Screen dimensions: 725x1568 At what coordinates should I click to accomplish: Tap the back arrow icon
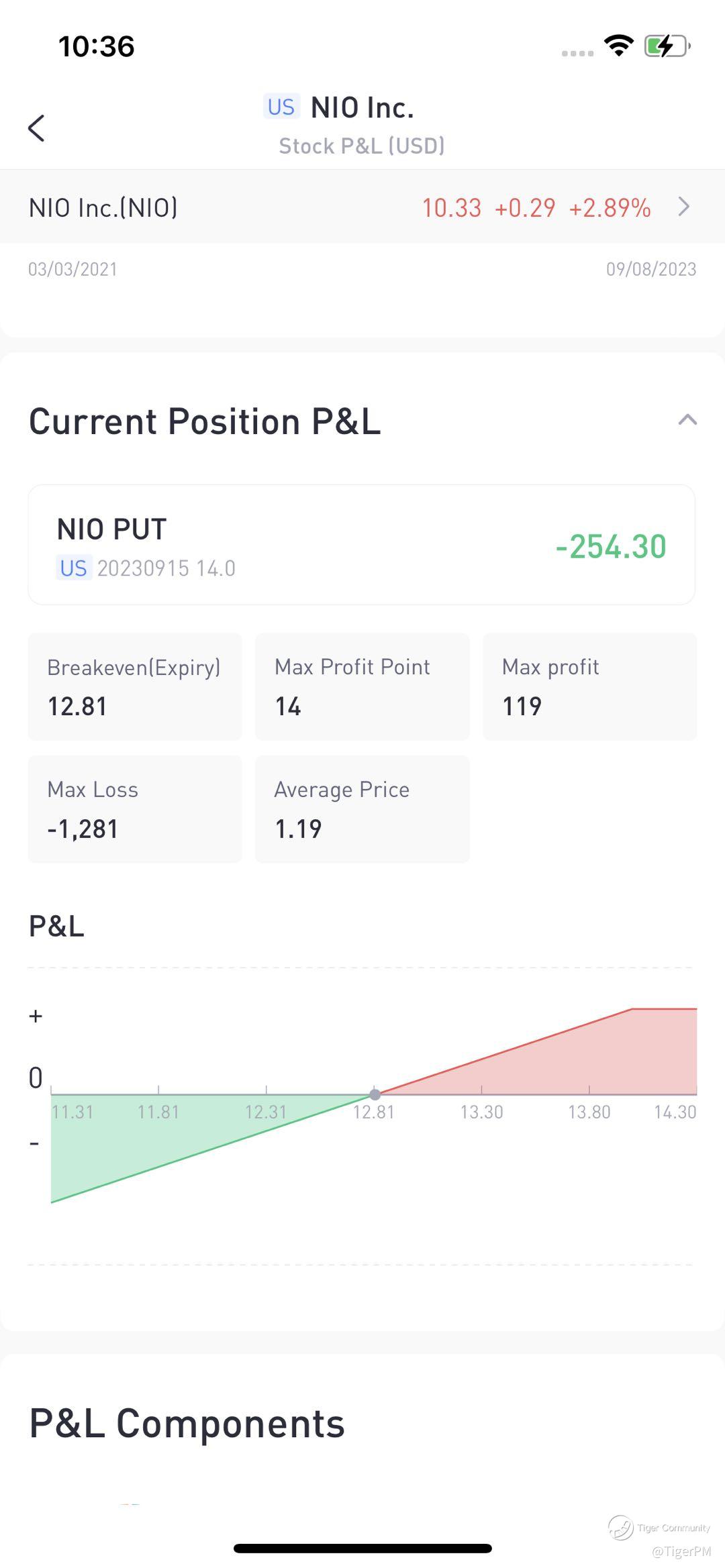click(x=37, y=127)
